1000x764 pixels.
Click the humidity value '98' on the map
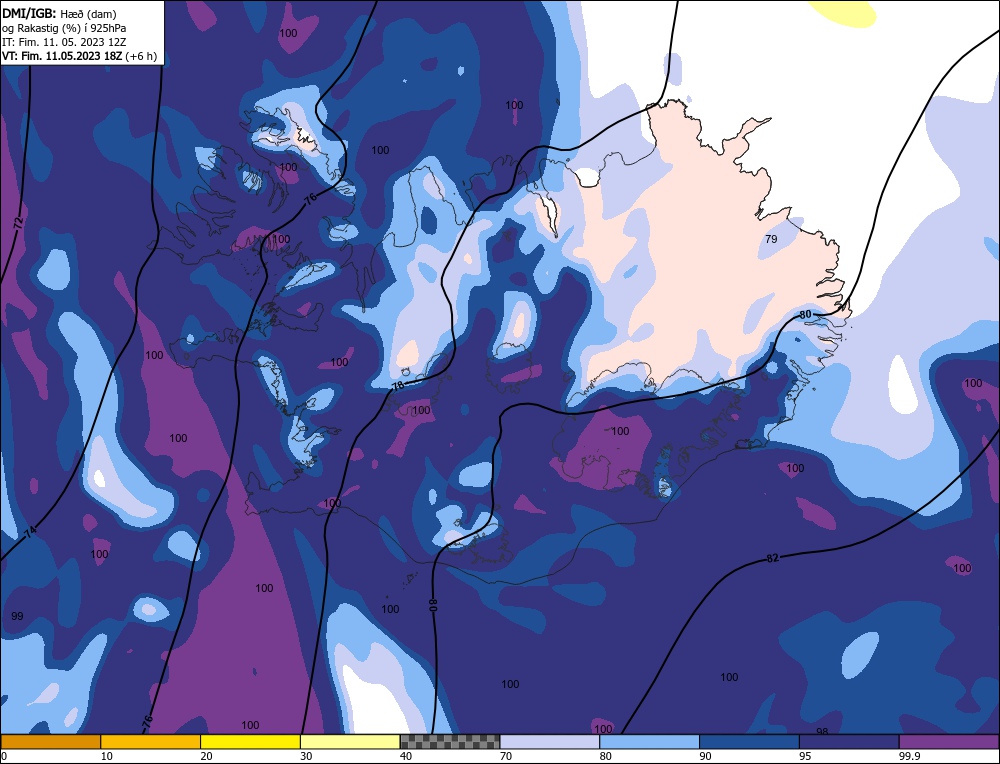click(x=822, y=731)
